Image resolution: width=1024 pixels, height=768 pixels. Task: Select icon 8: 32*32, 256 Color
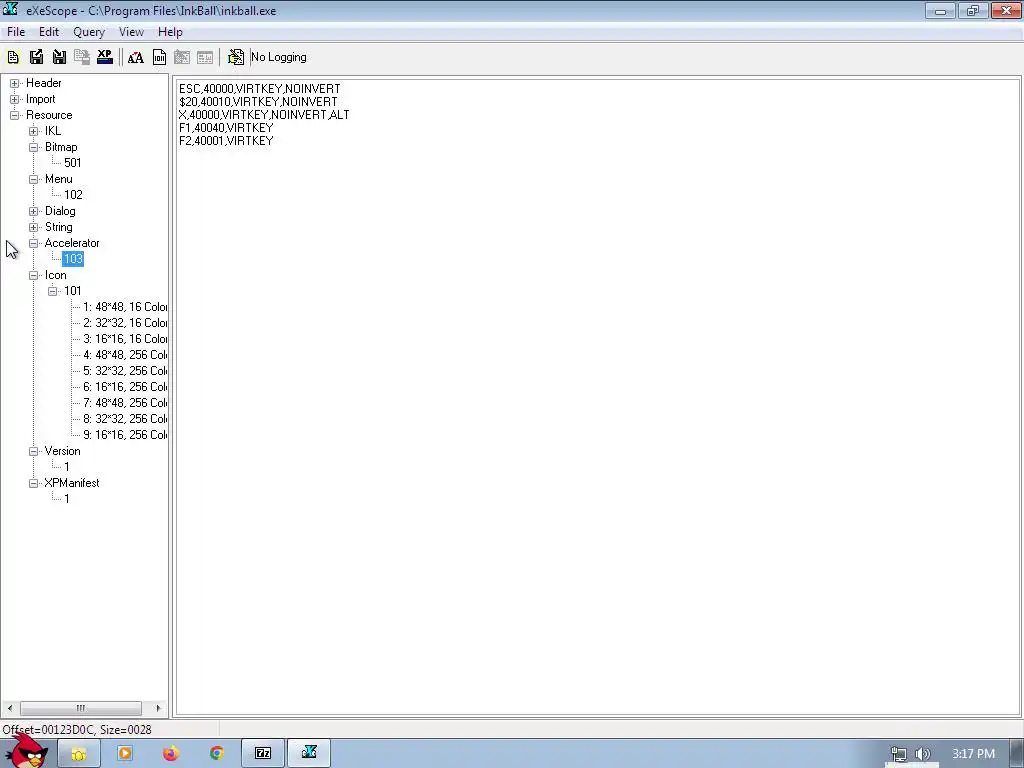(x=125, y=419)
